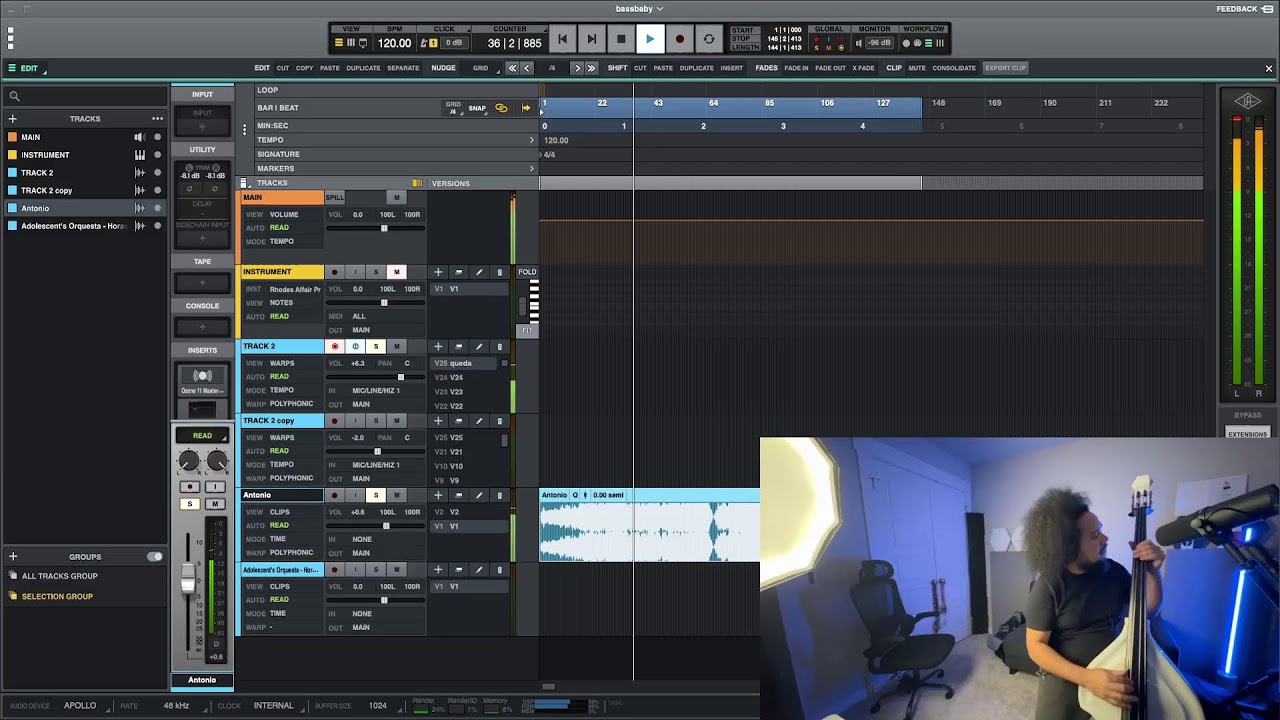
Task: Click the FIT button under the piano keys
Action: point(527,330)
